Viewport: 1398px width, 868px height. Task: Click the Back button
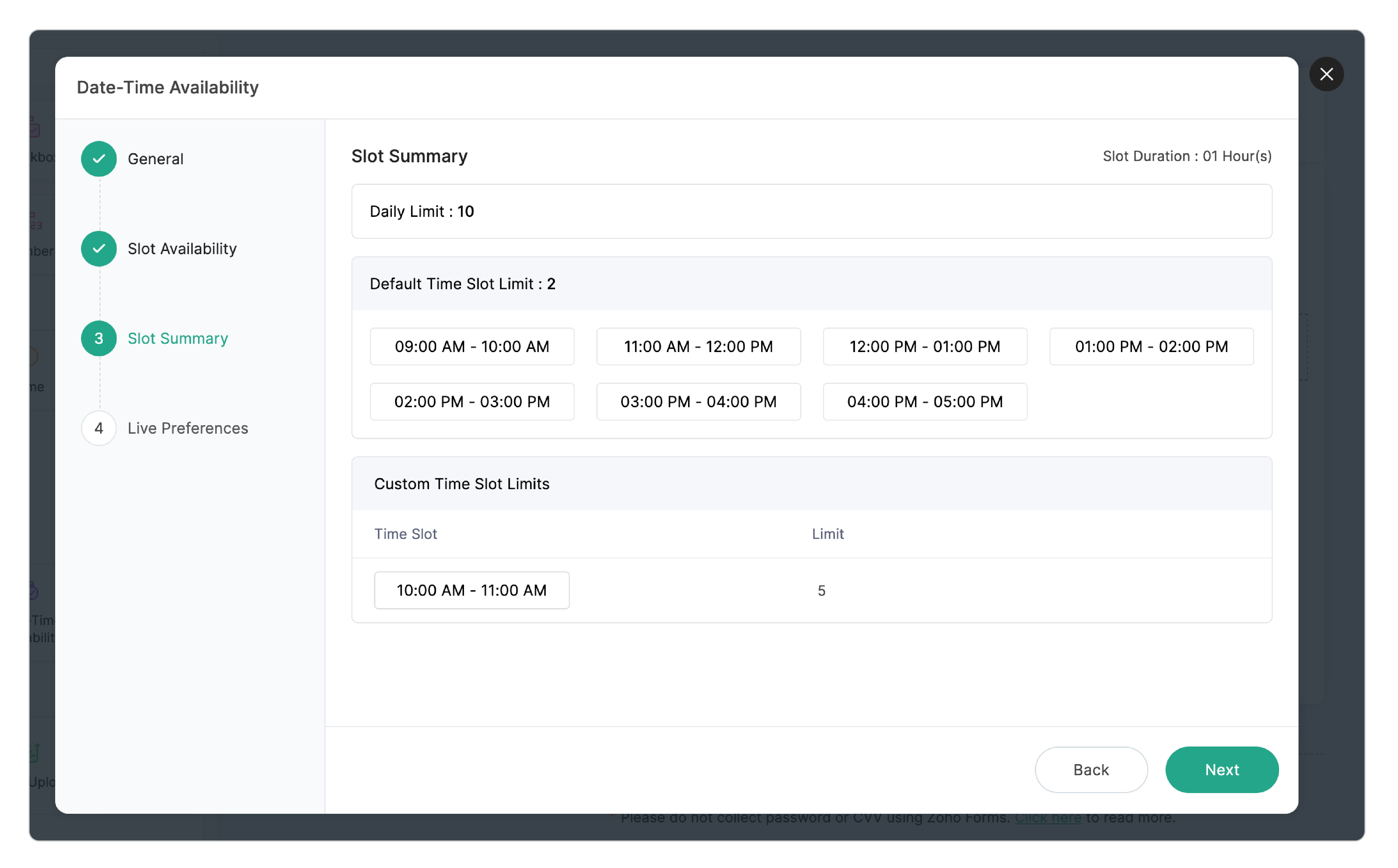point(1091,769)
